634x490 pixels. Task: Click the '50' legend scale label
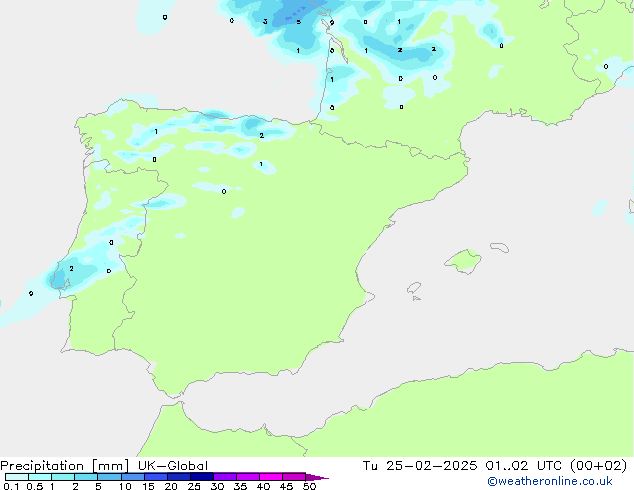tap(309, 486)
